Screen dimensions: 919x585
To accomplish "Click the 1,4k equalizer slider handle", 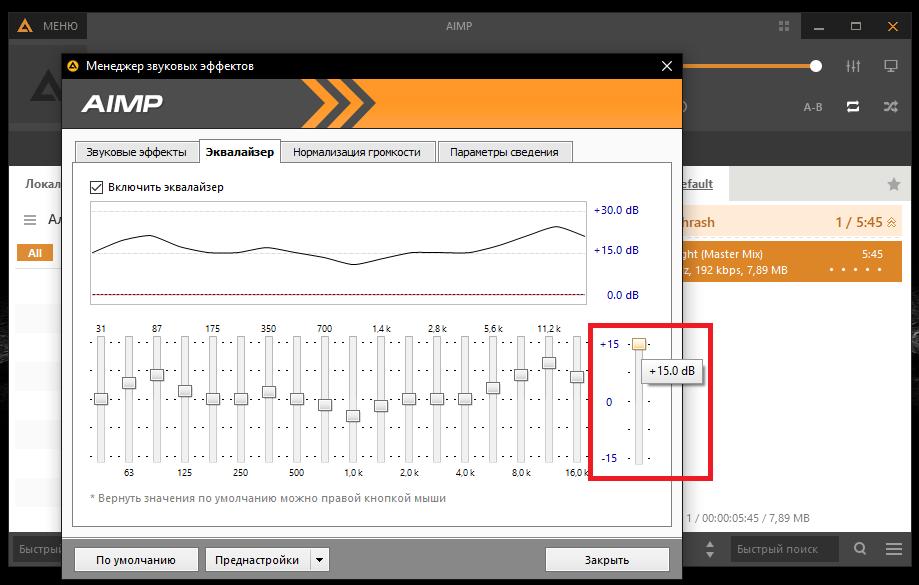I will tap(381, 406).
